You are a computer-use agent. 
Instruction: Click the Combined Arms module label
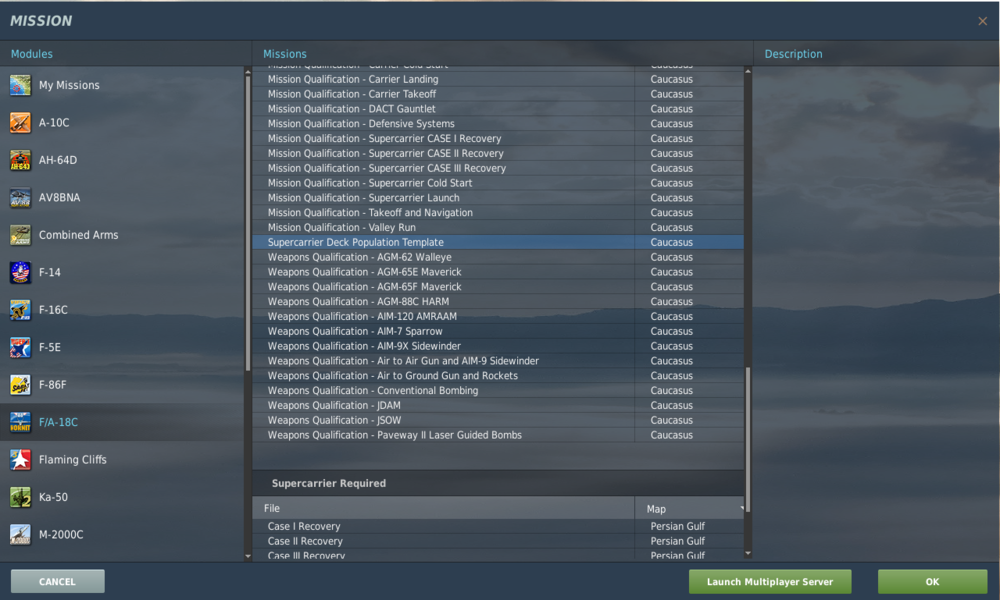pyautogui.click(x=78, y=235)
